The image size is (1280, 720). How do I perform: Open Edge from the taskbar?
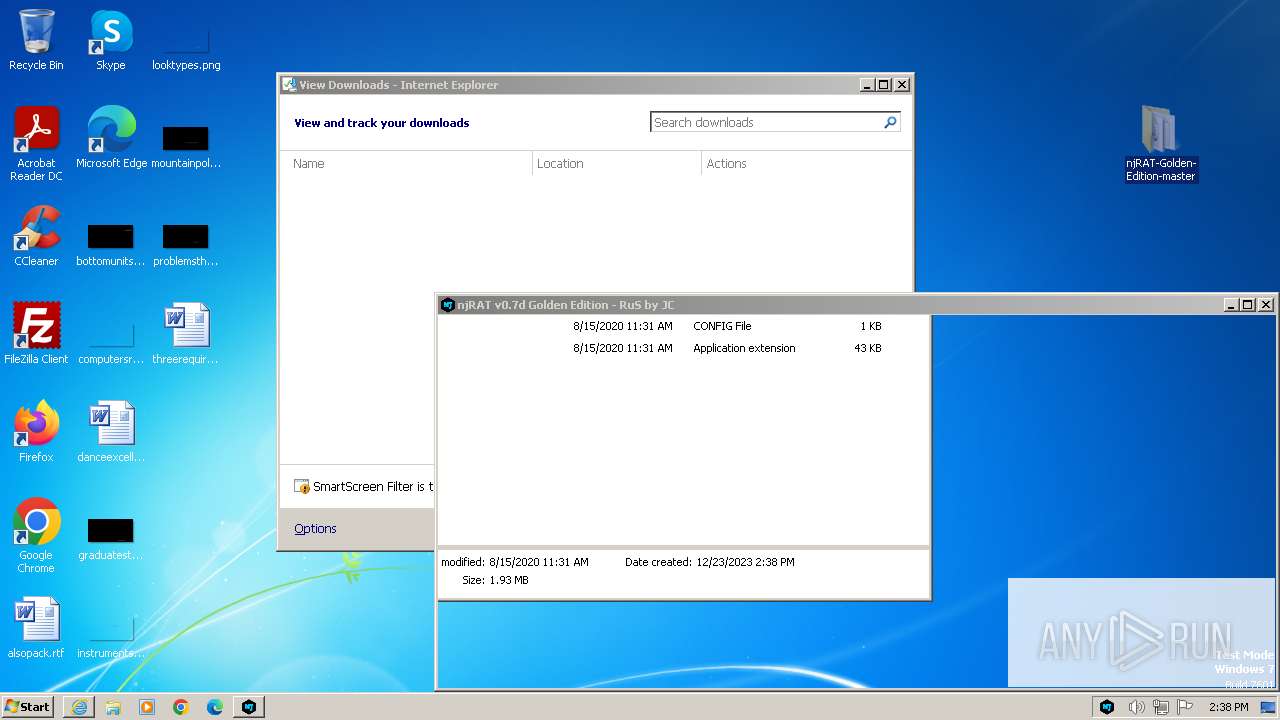(215, 707)
